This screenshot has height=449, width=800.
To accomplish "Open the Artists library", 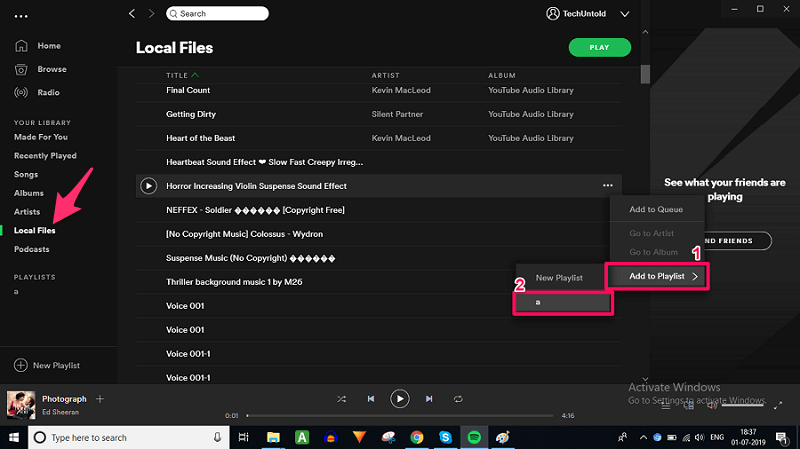I will [x=27, y=212].
